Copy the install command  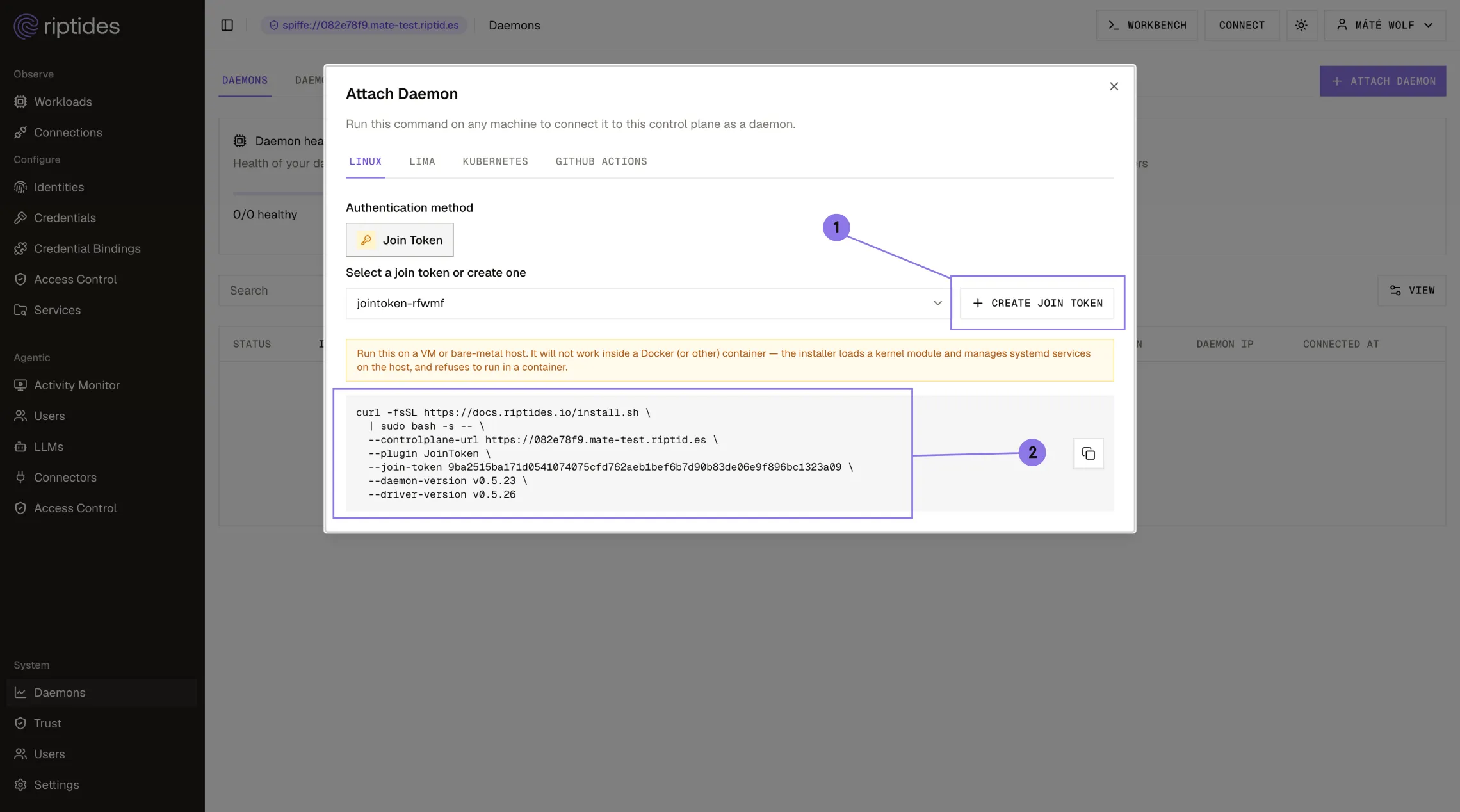coord(1088,453)
